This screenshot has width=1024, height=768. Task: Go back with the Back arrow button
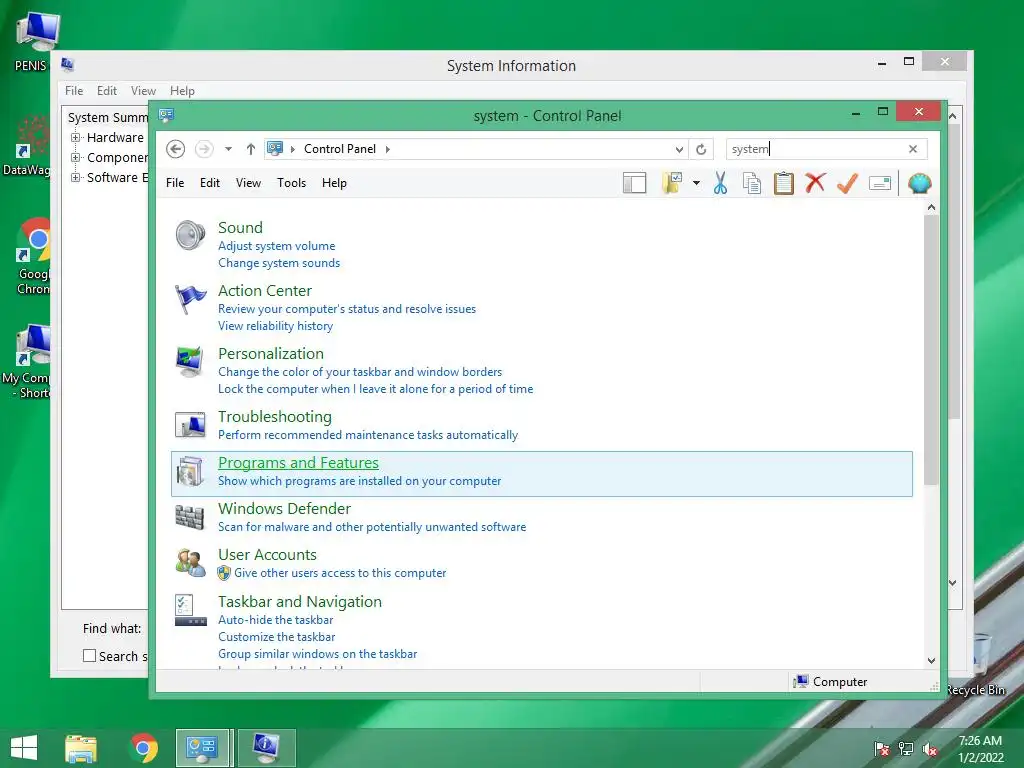click(x=175, y=149)
